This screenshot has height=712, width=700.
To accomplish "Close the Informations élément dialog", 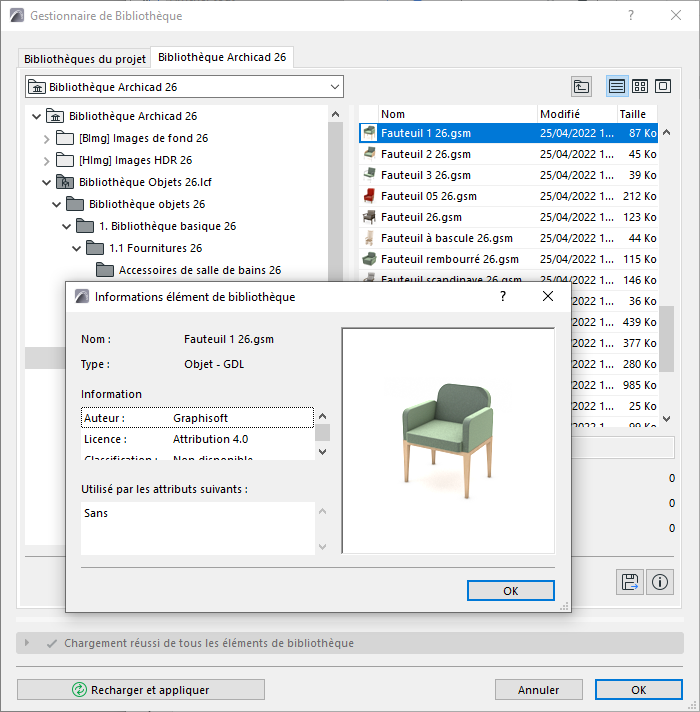I will pyautogui.click(x=548, y=297).
